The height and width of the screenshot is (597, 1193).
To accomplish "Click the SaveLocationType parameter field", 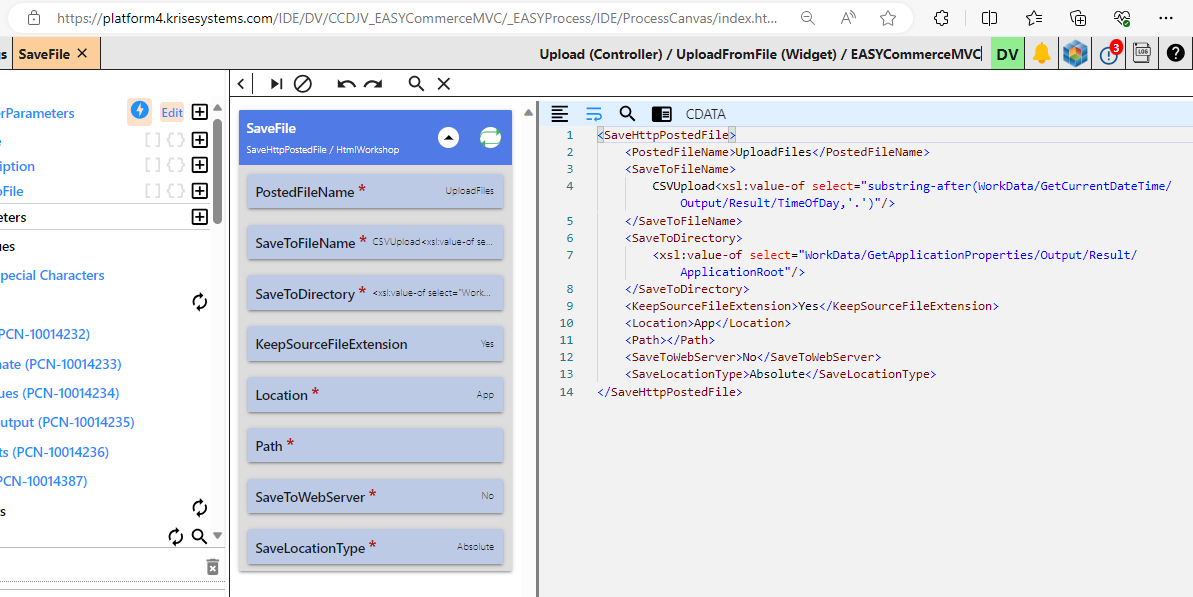I will click(375, 547).
